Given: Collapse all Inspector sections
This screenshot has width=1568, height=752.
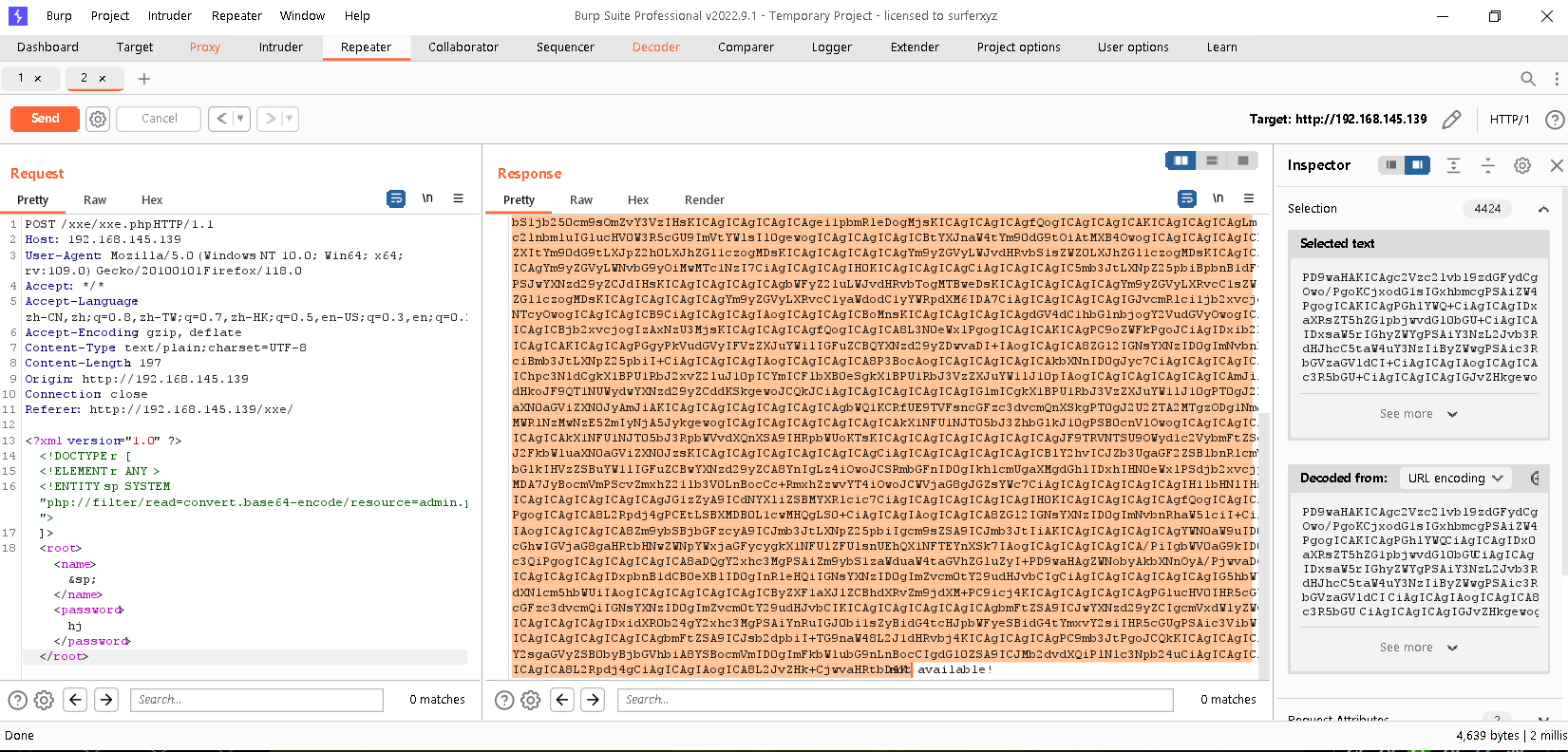Looking at the screenshot, I should [x=1488, y=165].
